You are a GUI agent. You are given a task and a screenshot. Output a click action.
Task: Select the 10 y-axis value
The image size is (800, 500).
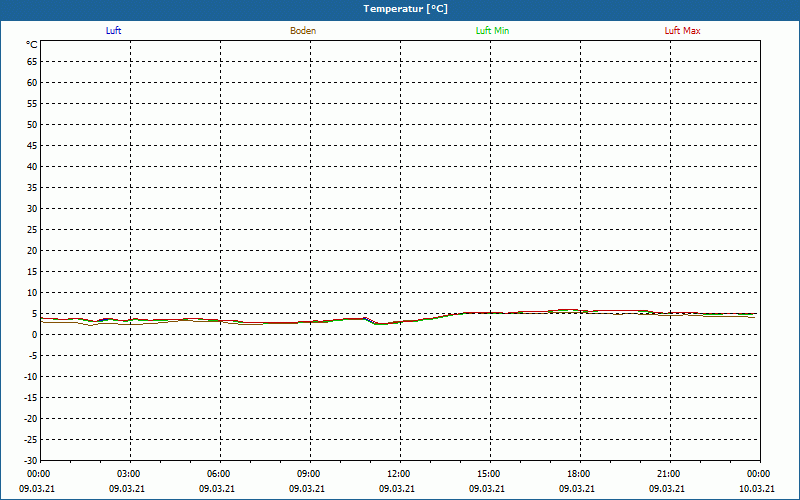point(32,293)
